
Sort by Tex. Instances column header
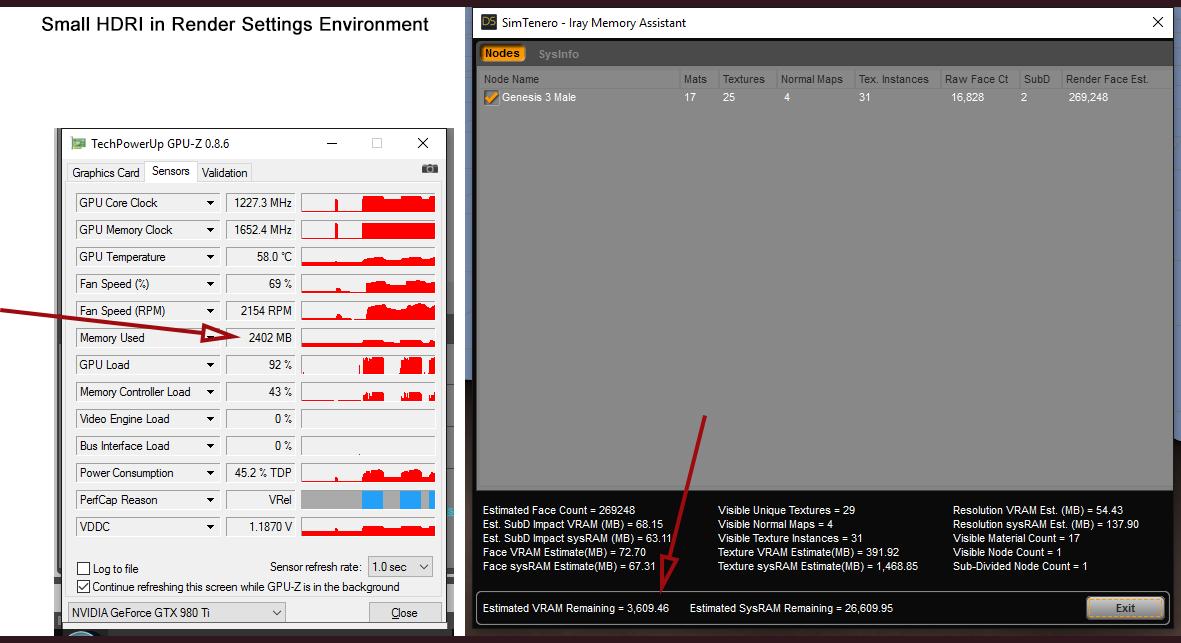[x=896, y=79]
